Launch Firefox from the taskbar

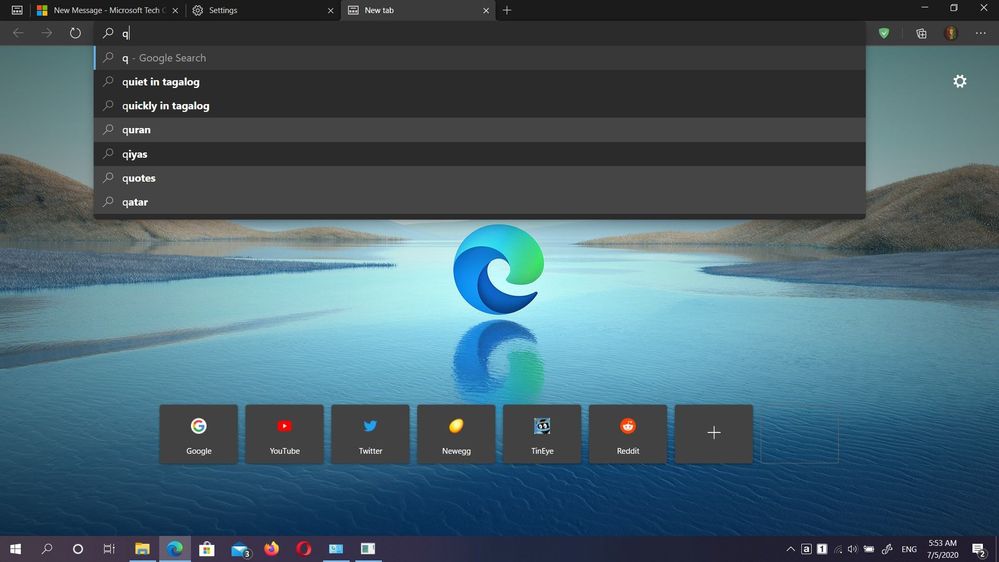click(271, 549)
